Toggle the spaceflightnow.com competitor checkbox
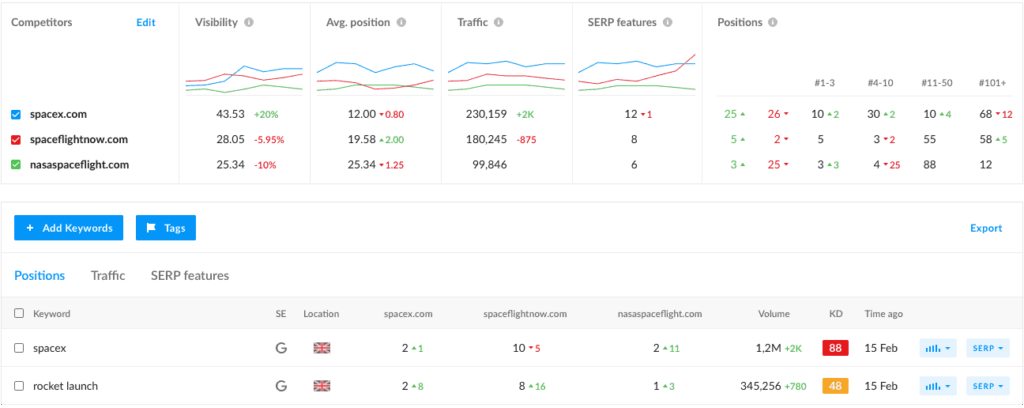Viewport: 1024px width, 408px height. click(x=15, y=139)
